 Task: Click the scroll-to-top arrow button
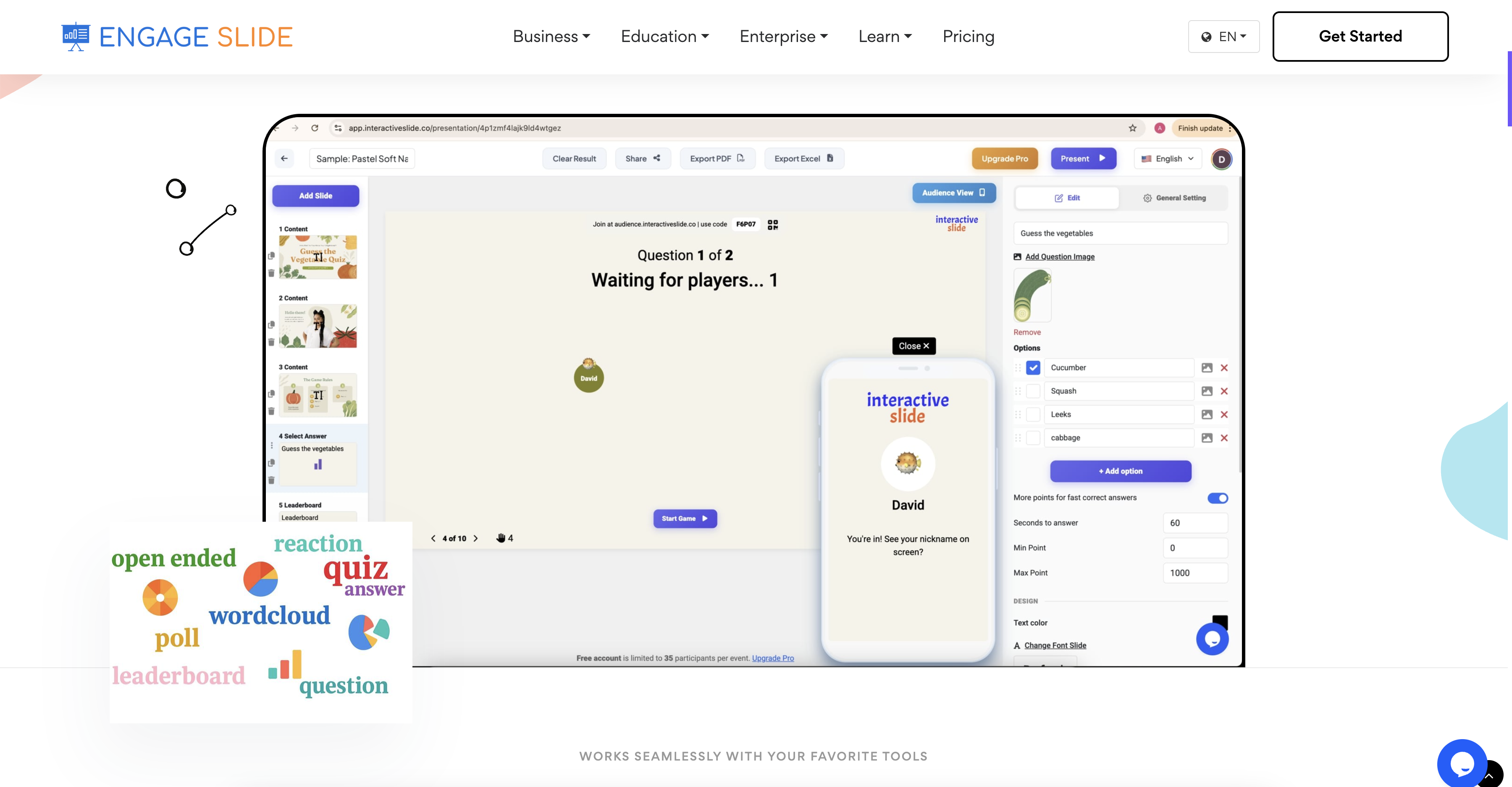click(x=1490, y=776)
